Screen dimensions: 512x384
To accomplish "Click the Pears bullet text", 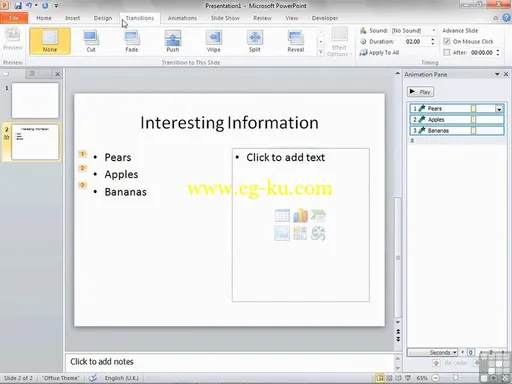I will point(118,157).
